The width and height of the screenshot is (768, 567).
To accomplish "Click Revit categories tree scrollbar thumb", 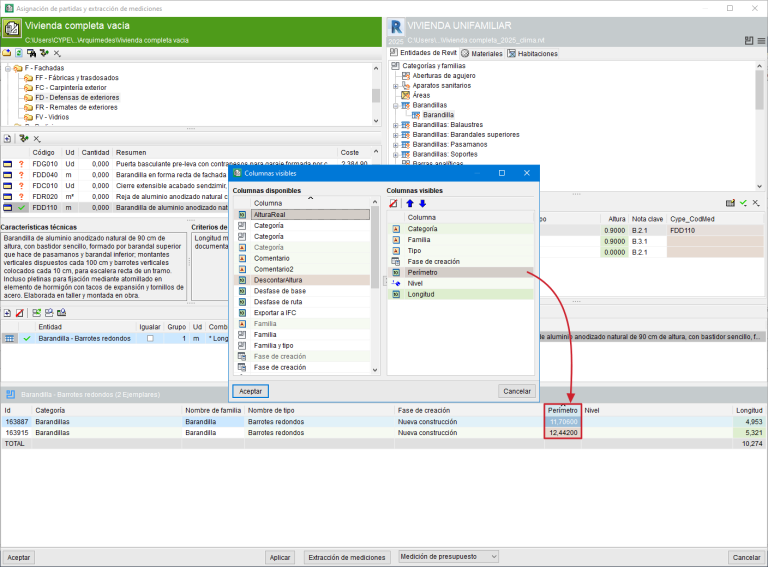I will [x=759, y=90].
